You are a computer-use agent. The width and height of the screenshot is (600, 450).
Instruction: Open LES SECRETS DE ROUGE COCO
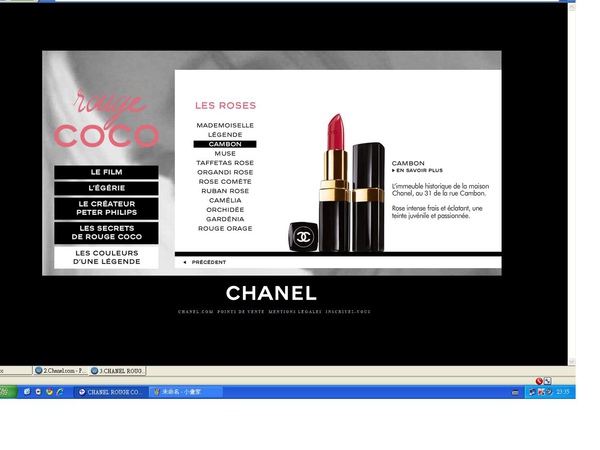click(106, 233)
